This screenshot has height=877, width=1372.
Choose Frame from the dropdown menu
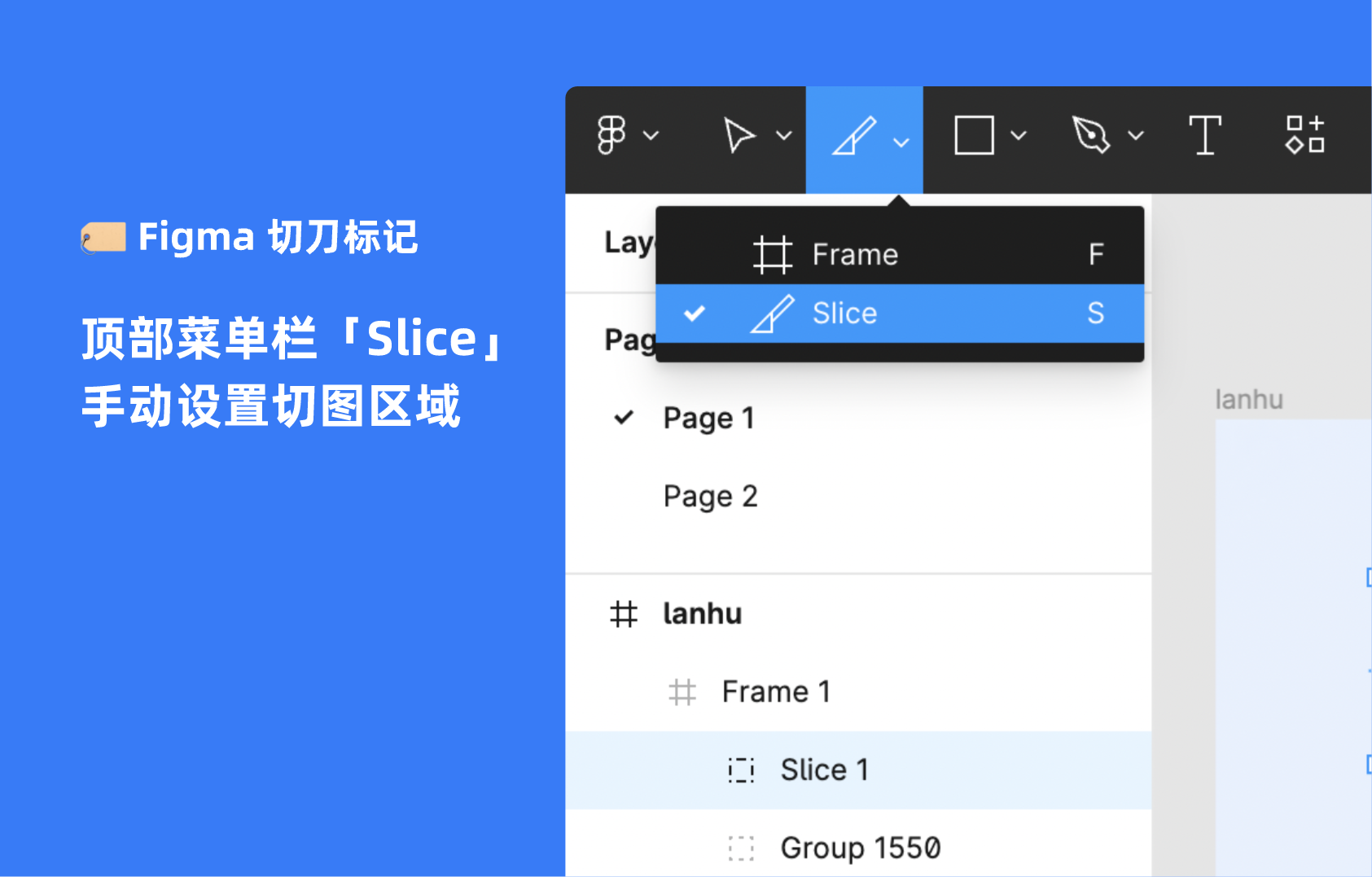[855, 255]
